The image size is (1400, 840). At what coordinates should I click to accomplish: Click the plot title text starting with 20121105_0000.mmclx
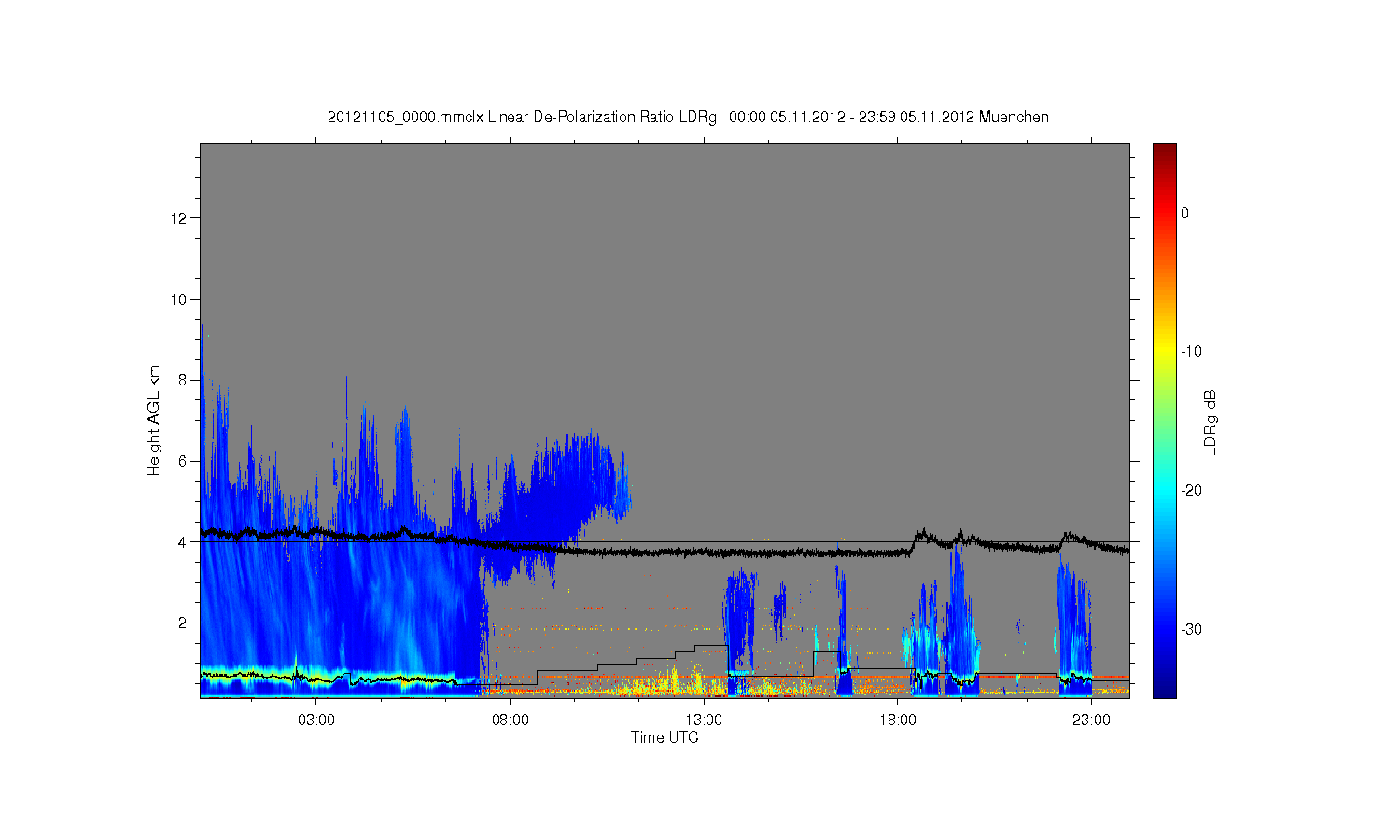688,118
